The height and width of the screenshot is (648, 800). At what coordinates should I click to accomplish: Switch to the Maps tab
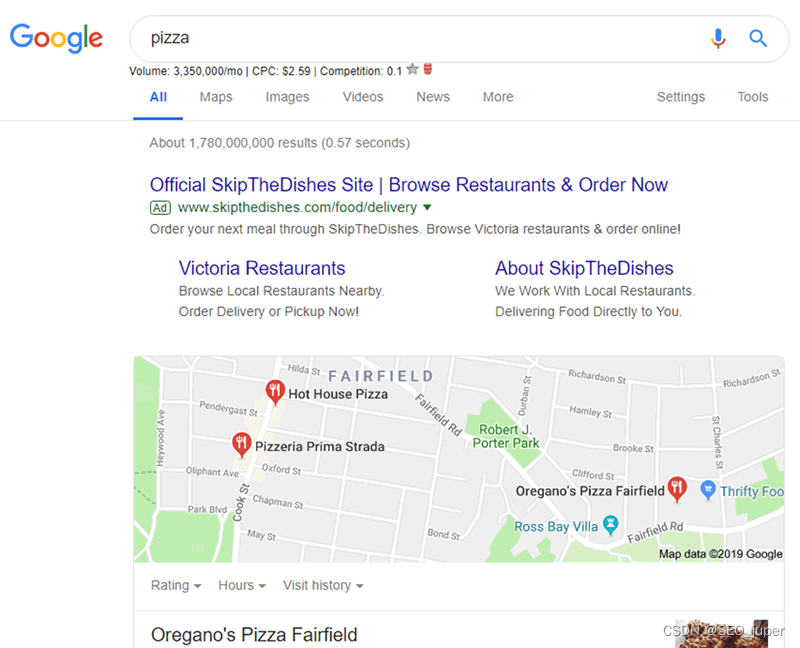tap(216, 97)
